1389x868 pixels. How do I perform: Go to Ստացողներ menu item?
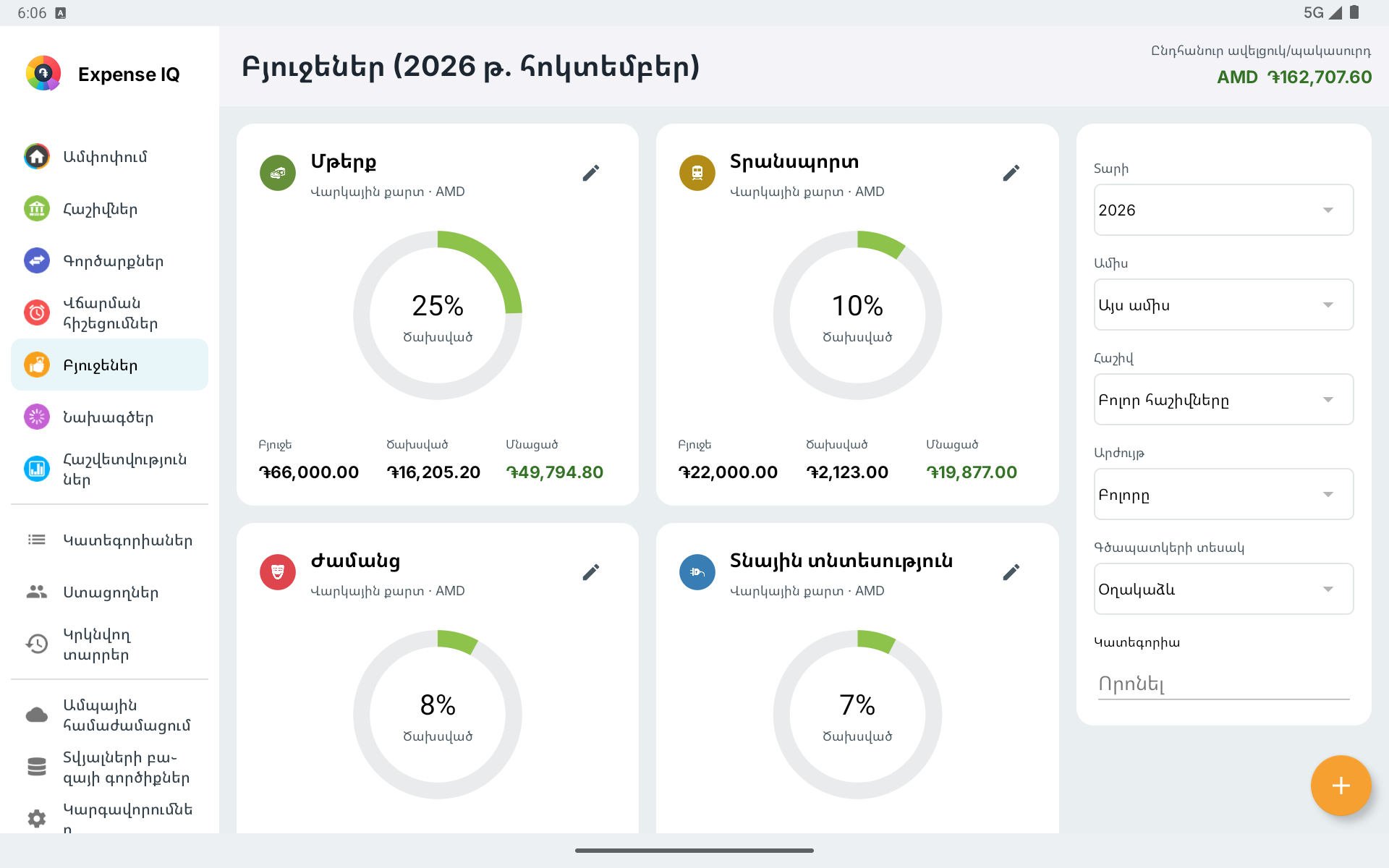coord(109,592)
